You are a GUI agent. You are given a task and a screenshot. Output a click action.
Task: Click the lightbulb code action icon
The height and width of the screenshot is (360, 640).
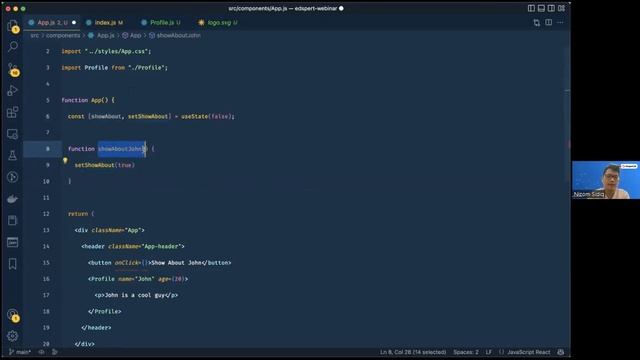65,160
